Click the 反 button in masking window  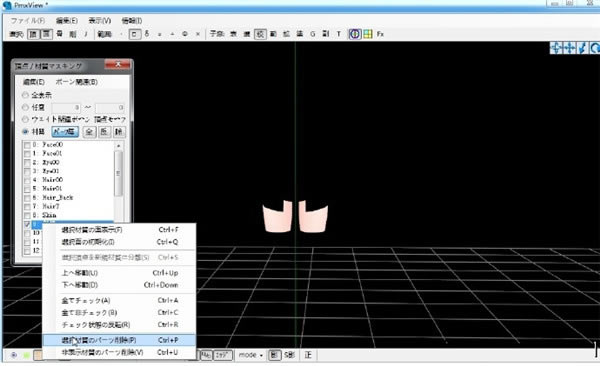[x=104, y=132]
